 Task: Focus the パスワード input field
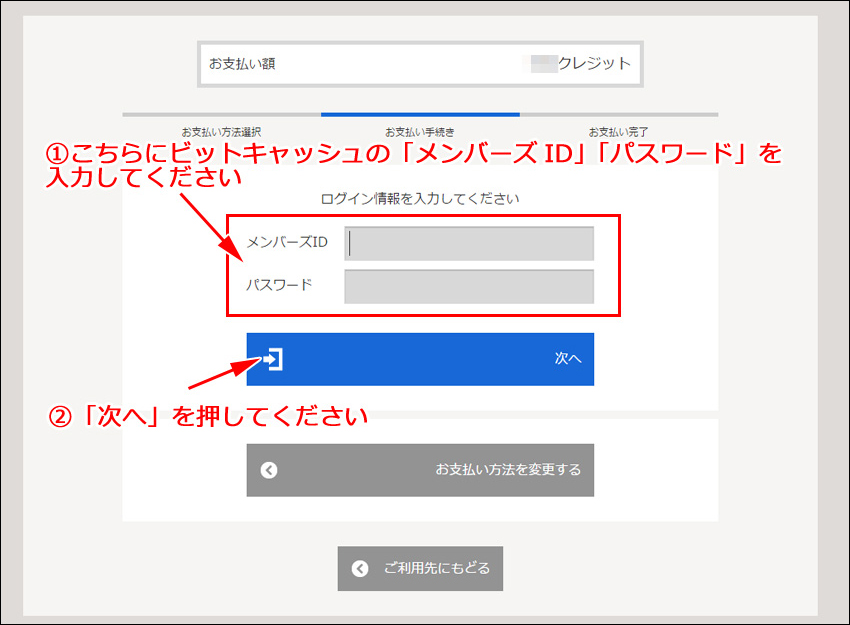tap(469, 286)
